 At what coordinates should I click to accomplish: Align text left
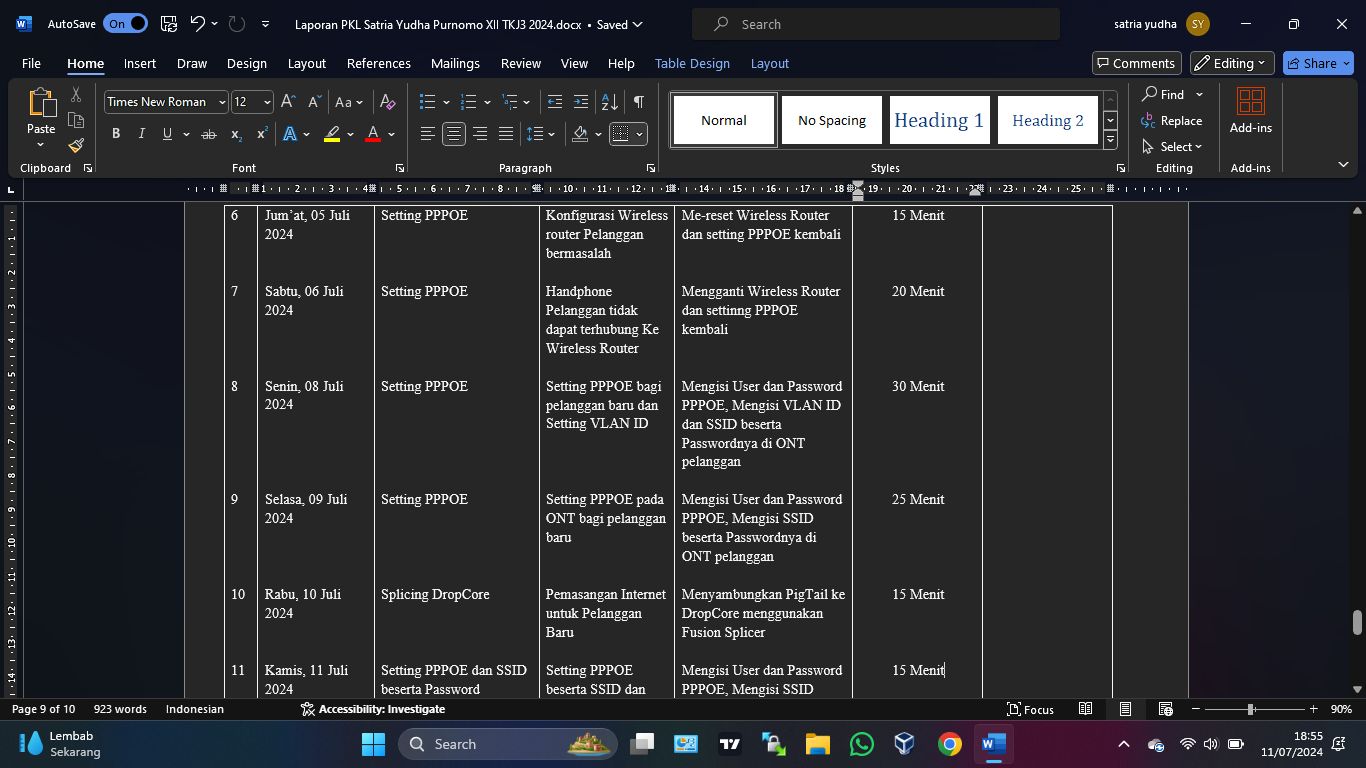[427, 134]
